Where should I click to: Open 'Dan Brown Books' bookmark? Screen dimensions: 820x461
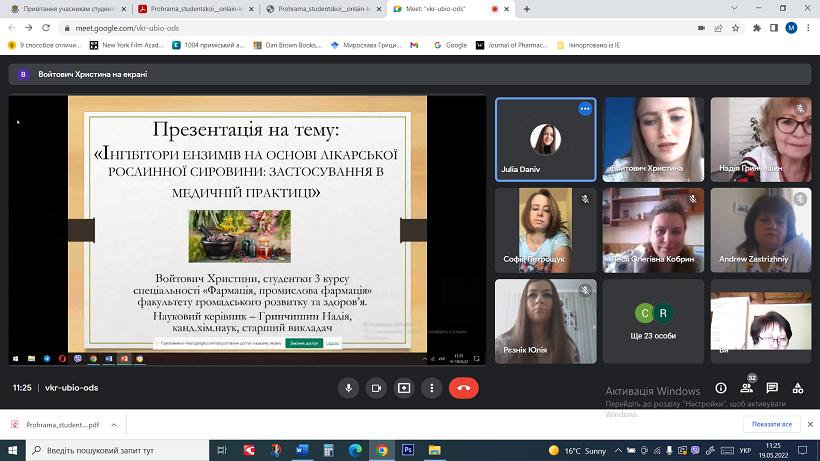[288, 45]
